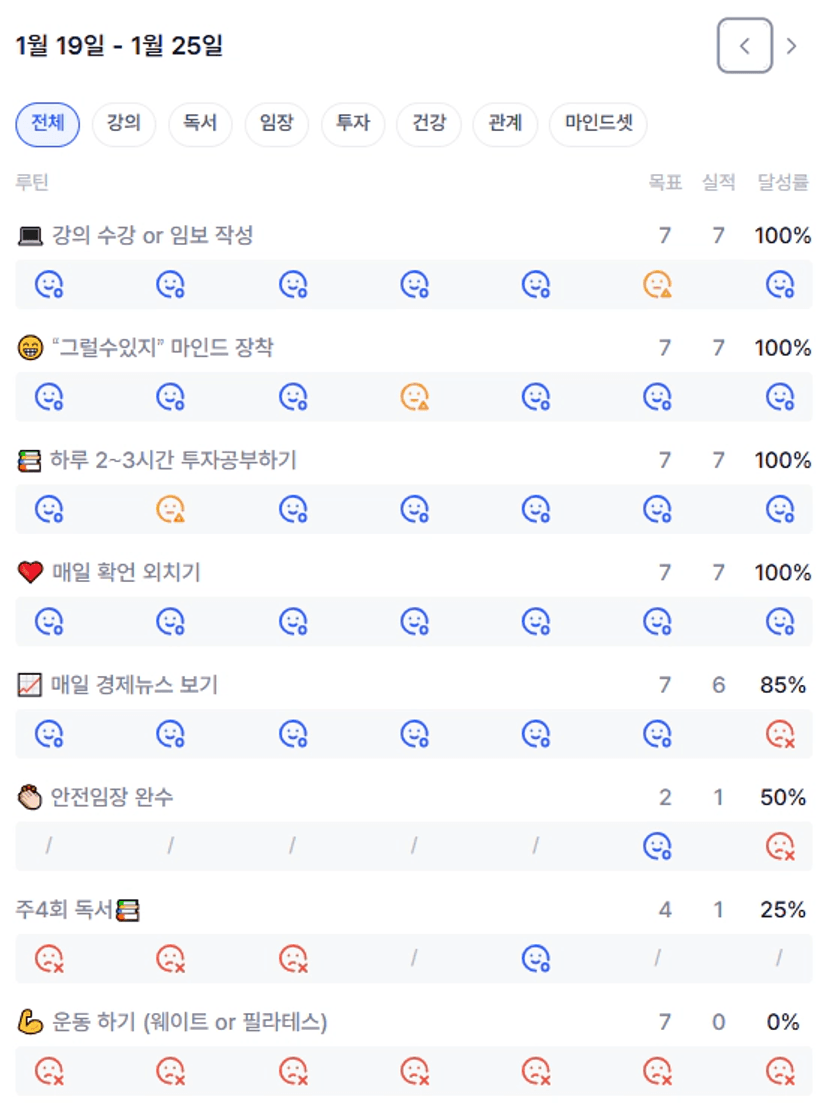Open the 마인드셋 category tab

coord(598,125)
